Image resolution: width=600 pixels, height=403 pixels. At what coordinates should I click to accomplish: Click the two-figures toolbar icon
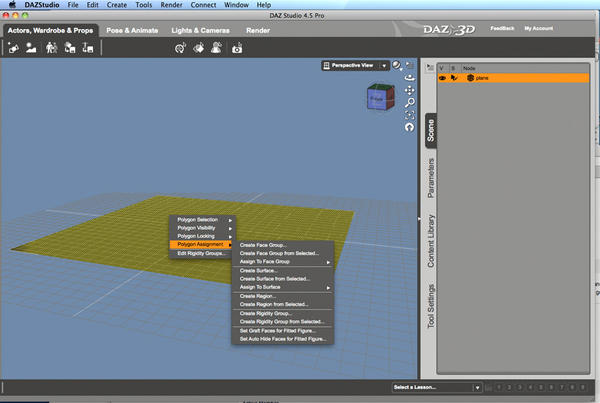52,48
